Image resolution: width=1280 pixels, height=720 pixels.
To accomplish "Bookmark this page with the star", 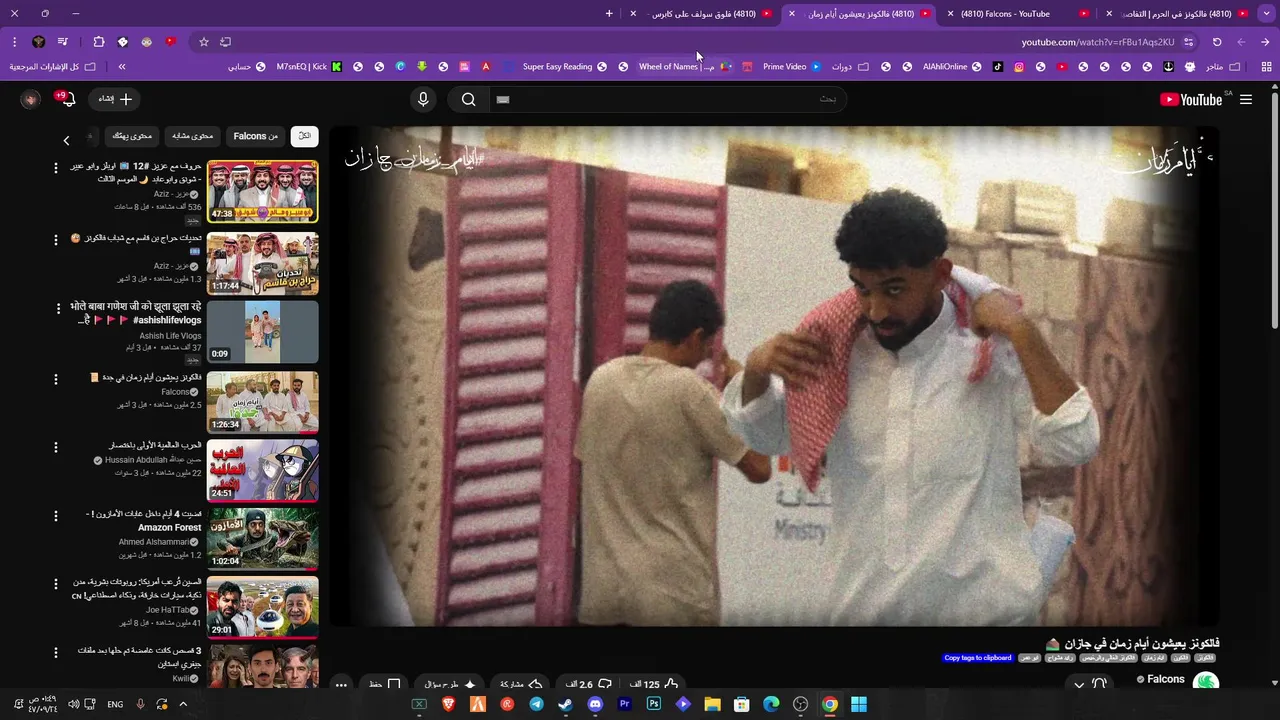I will [203, 42].
